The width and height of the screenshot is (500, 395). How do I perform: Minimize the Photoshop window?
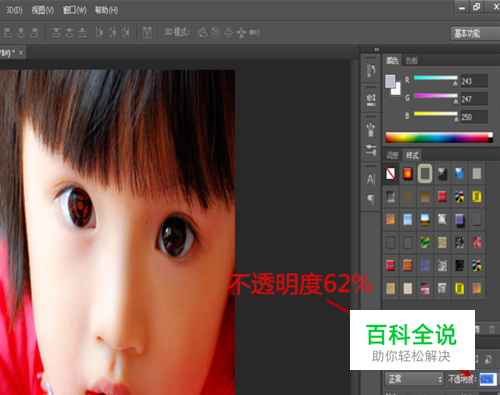coord(462,7)
